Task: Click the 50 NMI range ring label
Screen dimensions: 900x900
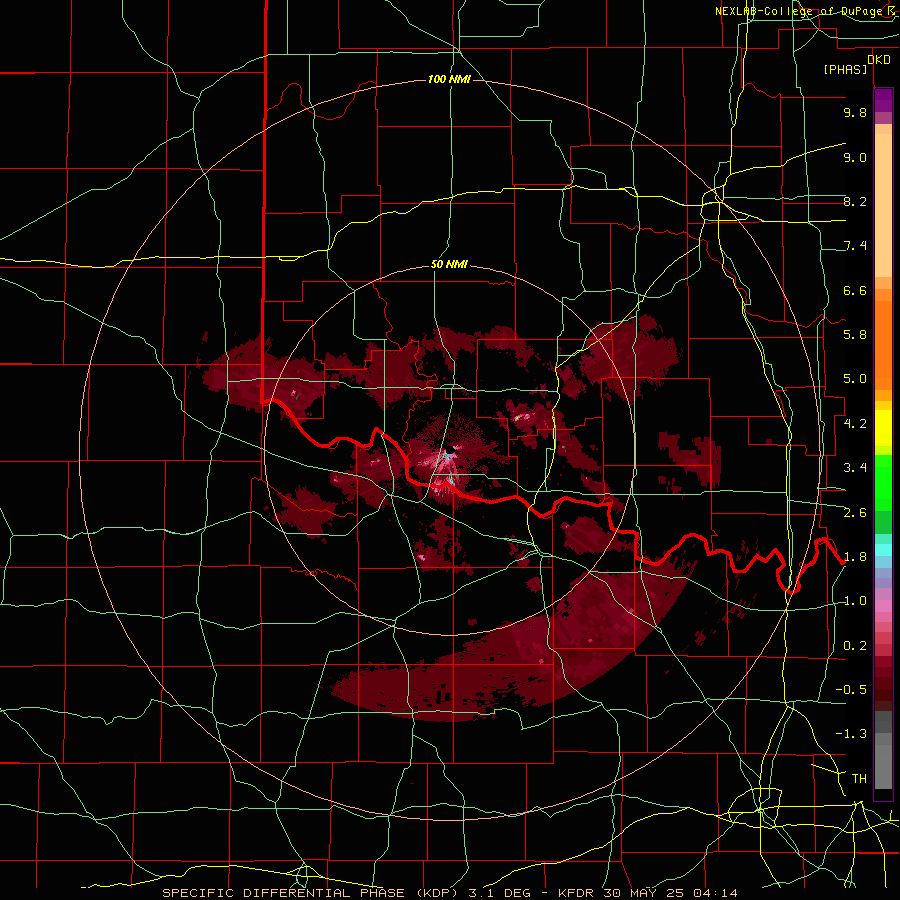Action: click(449, 265)
